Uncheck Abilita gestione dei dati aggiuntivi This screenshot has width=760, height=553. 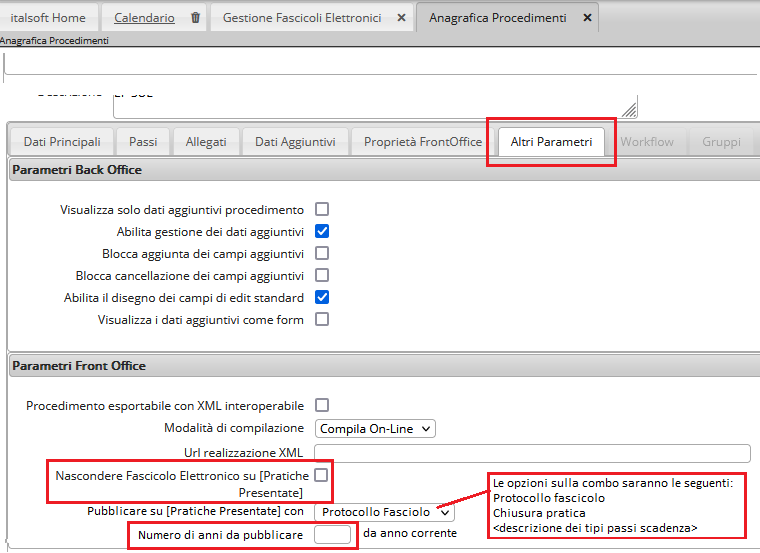point(322,231)
